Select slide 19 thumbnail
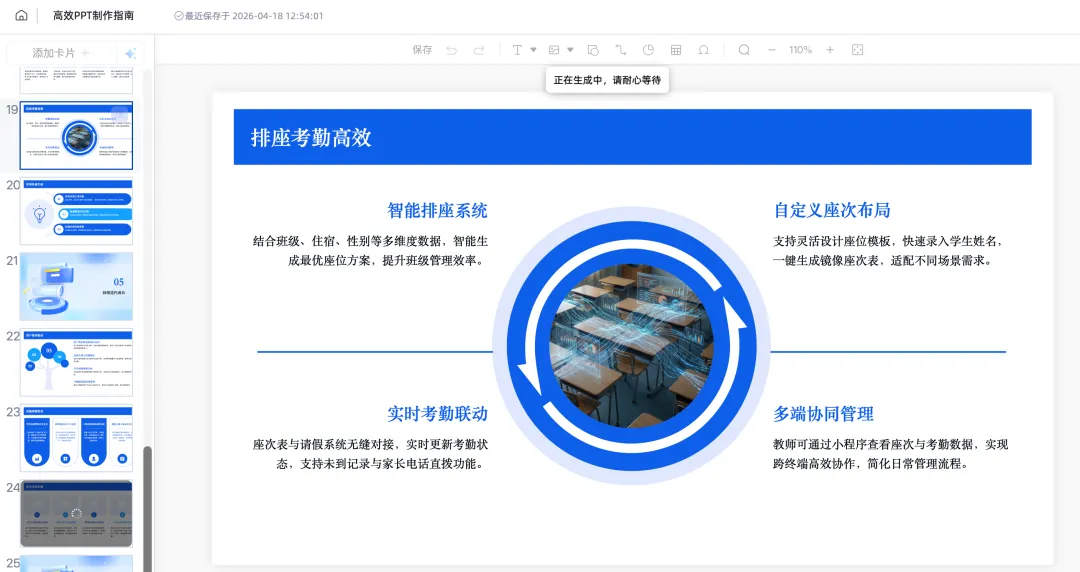This screenshot has width=1080, height=572. tap(76, 136)
